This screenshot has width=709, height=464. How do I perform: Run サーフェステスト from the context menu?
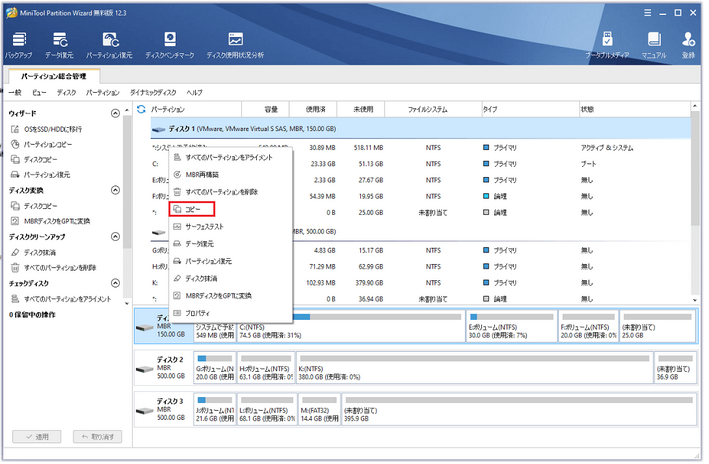231,227
